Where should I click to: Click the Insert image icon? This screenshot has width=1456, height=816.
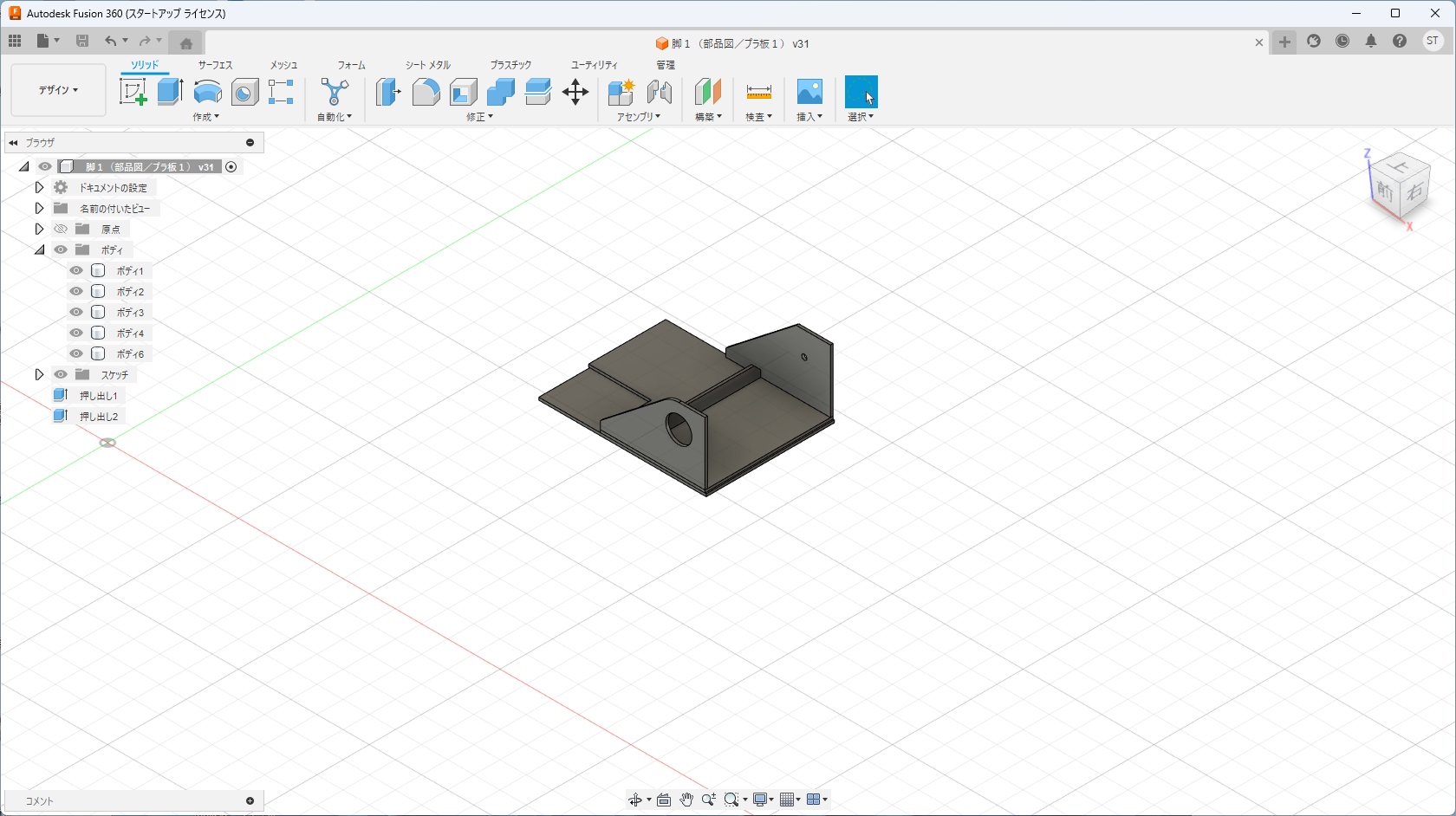809,91
